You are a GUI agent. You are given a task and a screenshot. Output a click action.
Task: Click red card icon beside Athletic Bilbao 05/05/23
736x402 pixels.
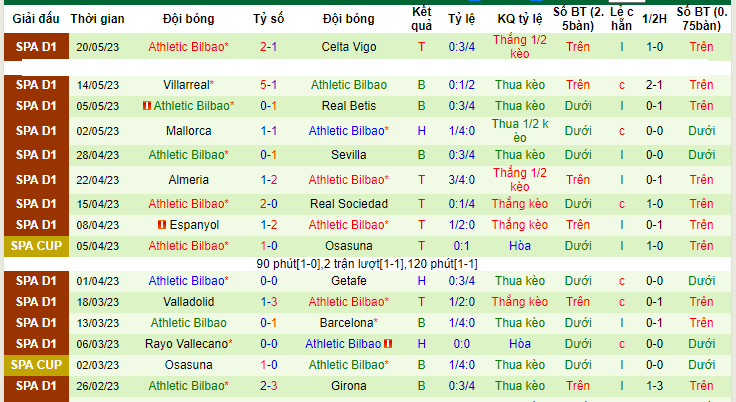pos(147,106)
